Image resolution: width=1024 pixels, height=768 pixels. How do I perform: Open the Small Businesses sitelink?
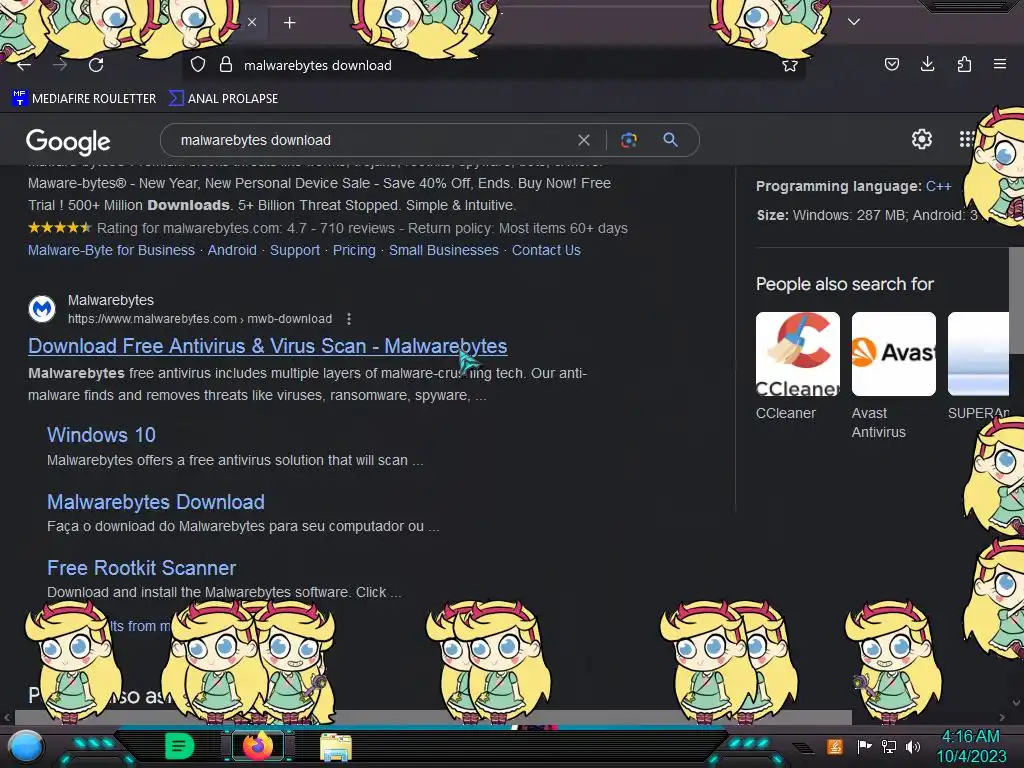tap(443, 250)
